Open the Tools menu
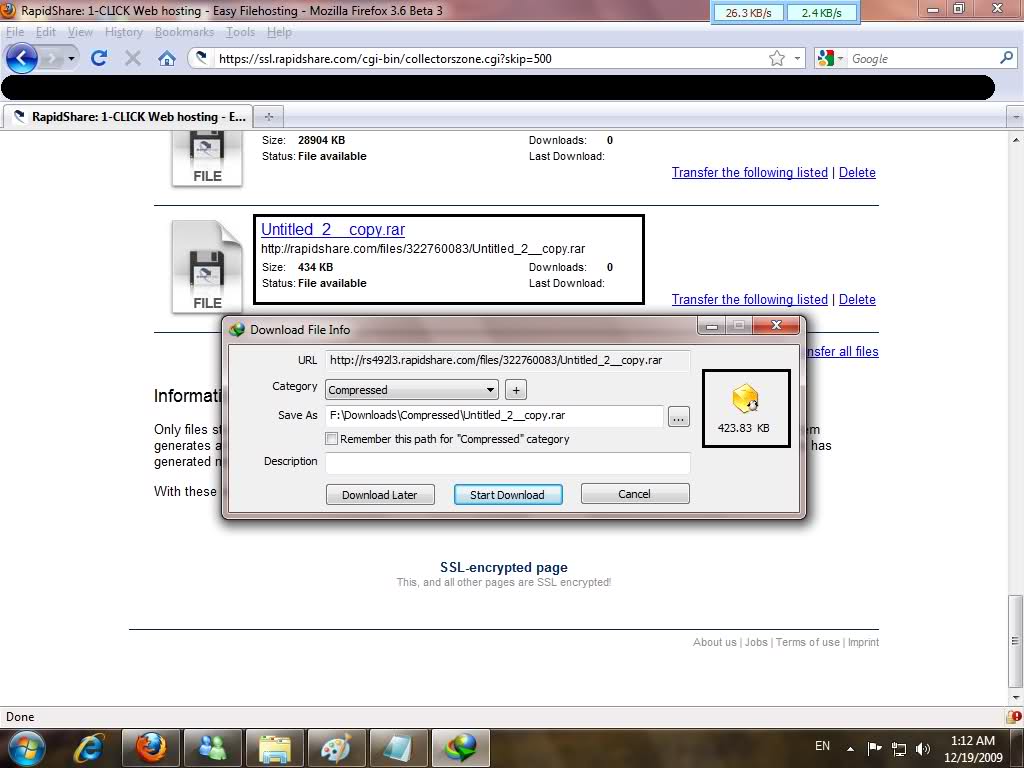 coord(240,32)
